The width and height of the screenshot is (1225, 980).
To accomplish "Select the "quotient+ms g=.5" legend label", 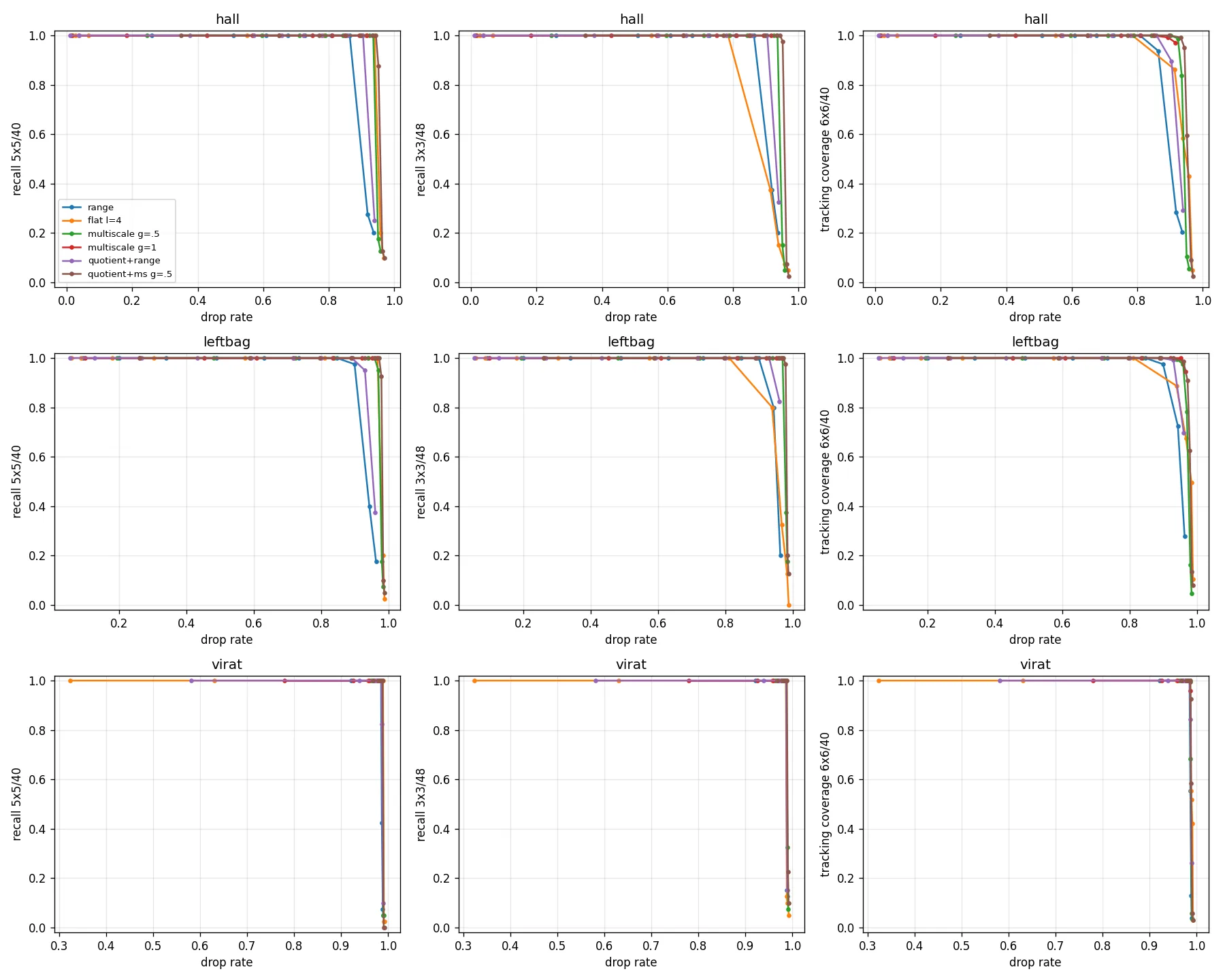I will [130, 274].
